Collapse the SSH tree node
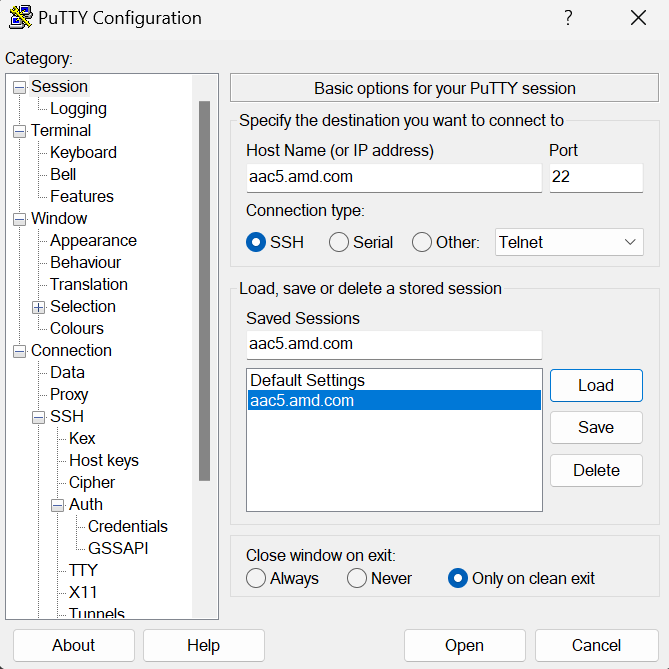669x669 pixels. click(x=38, y=417)
